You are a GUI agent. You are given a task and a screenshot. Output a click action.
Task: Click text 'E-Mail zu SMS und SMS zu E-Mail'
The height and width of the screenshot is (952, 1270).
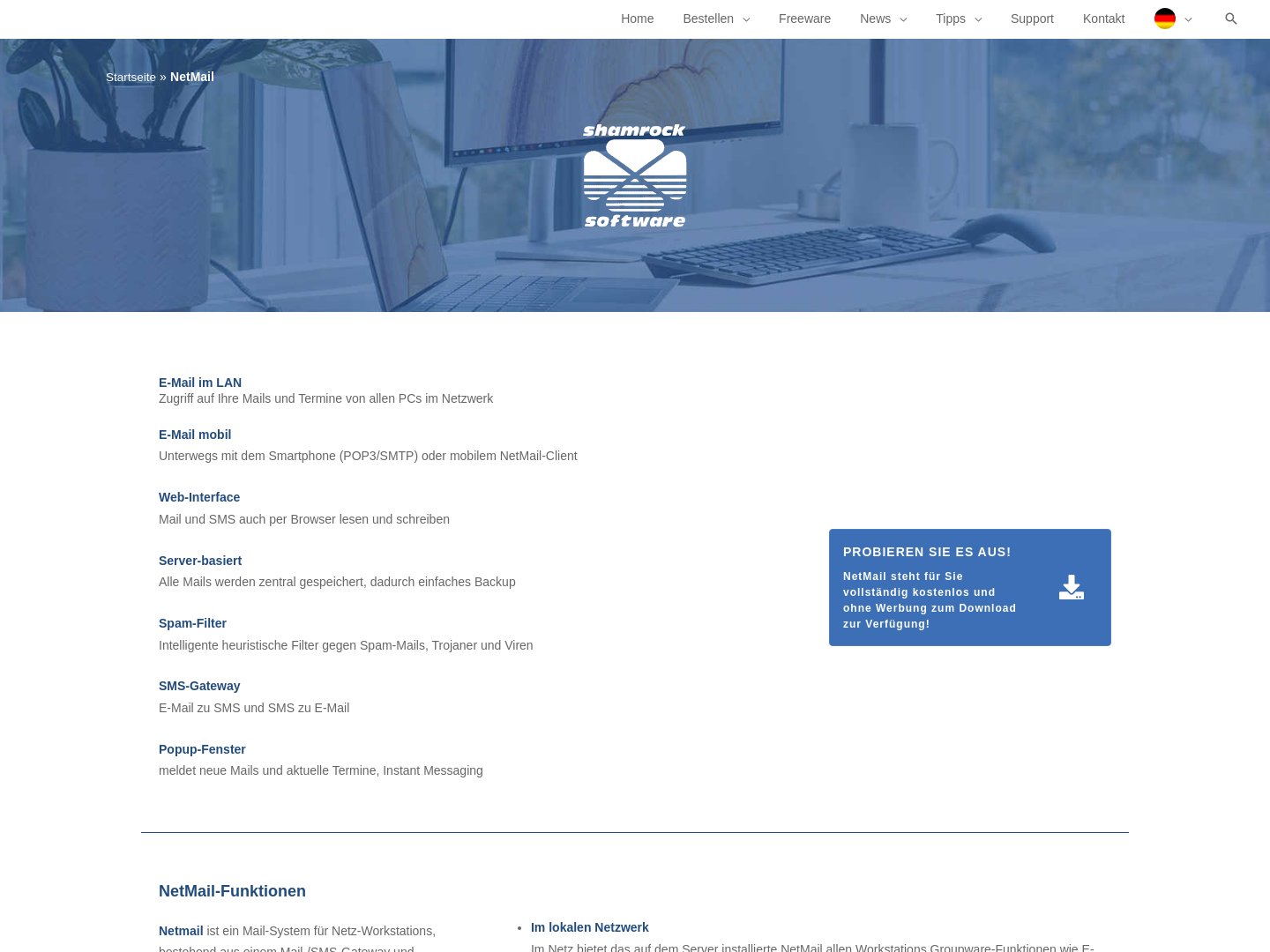(x=254, y=708)
